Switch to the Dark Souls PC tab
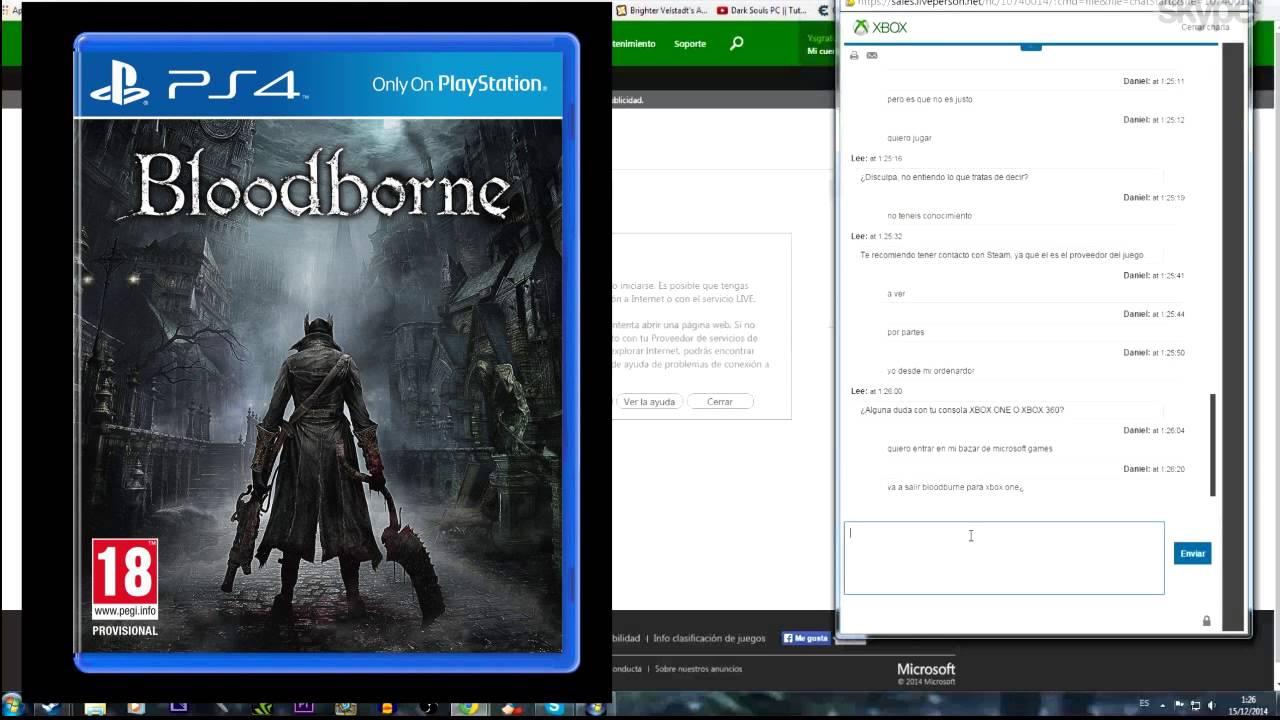Viewport: 1280px width, 720px height. click(762, 10)
